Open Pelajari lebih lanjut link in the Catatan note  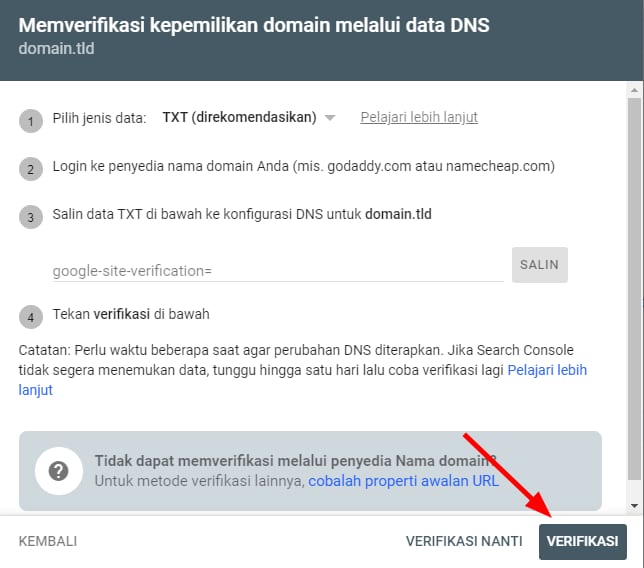point(547,370)
